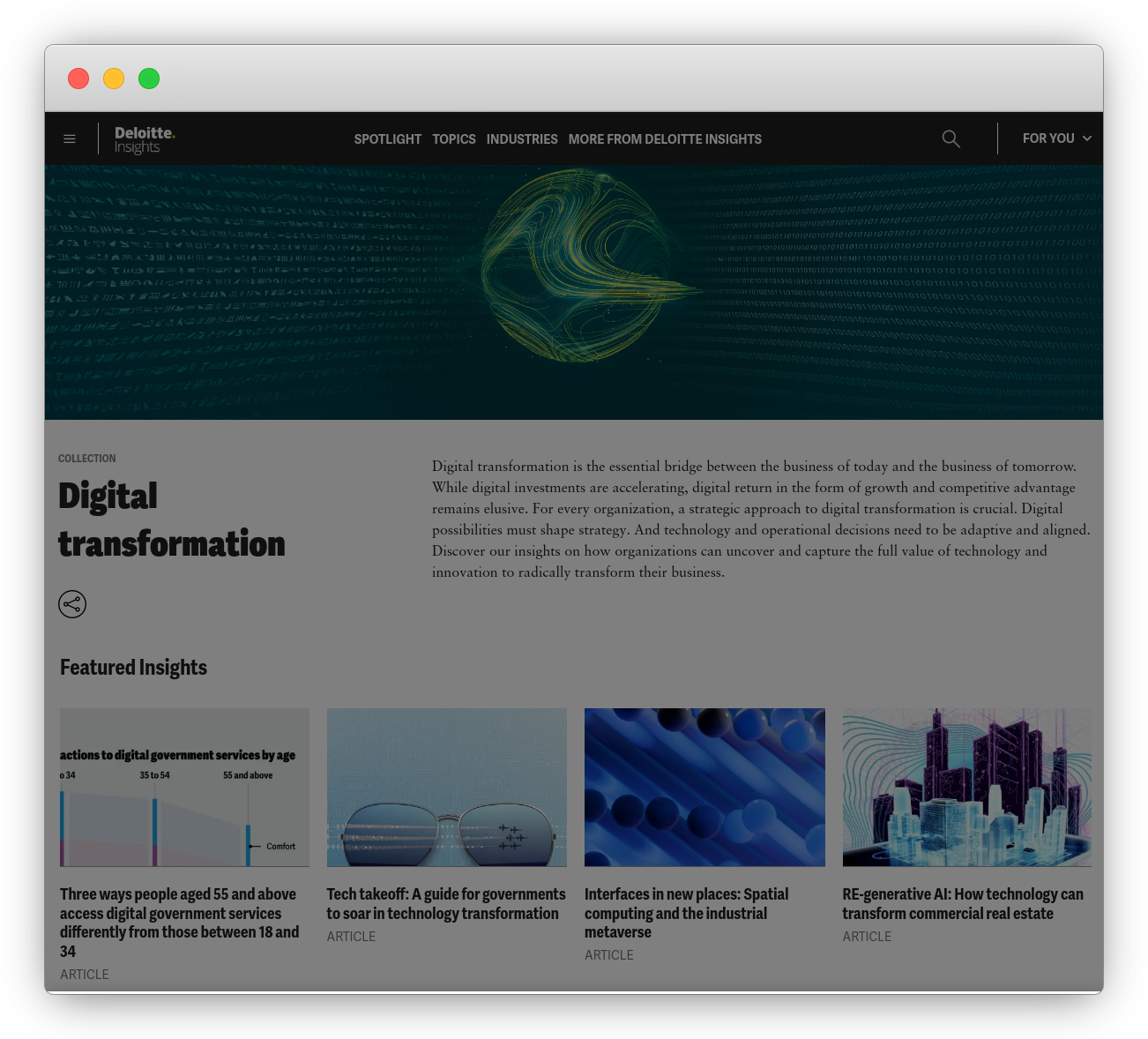
Task: Select the Topics navigation item
Action: (x=453, y=138)
